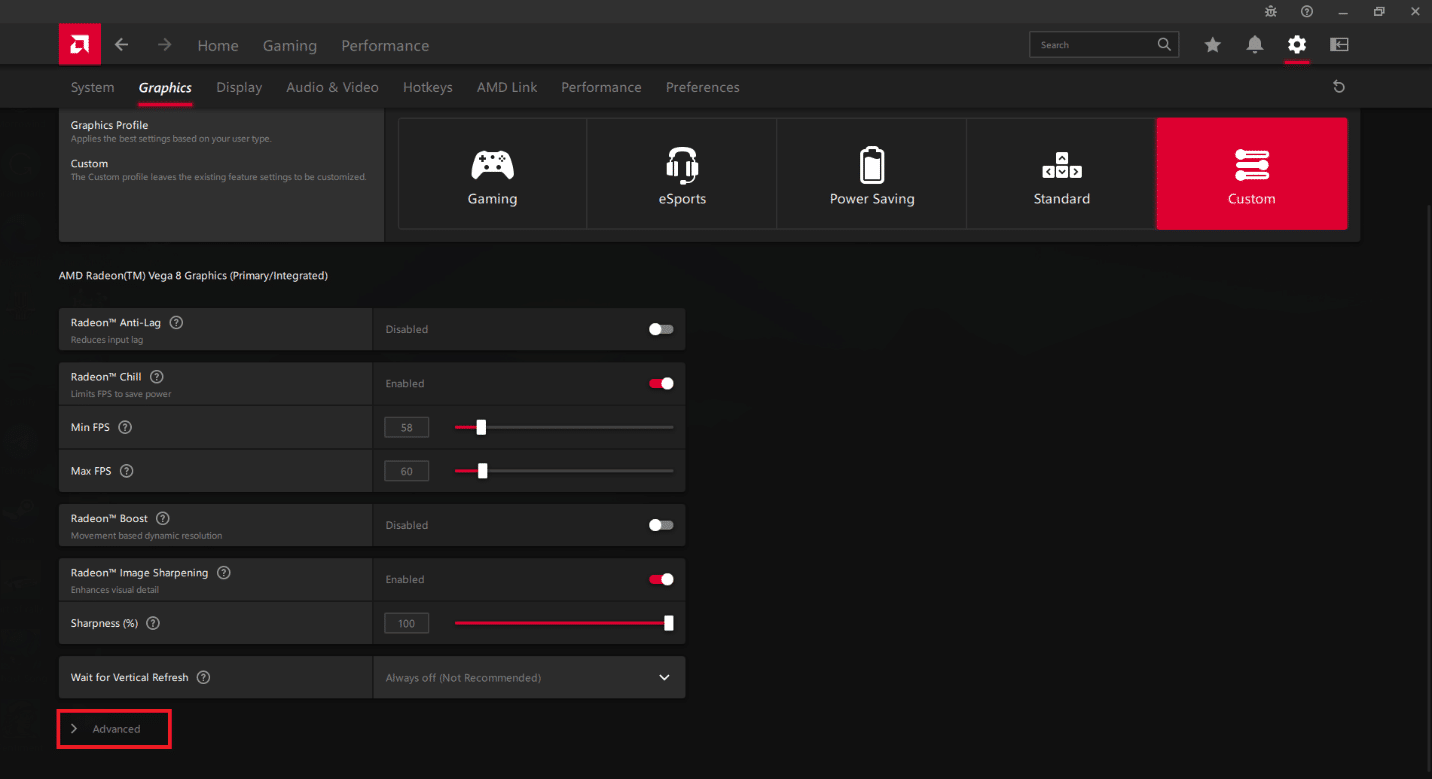This screenshot has width=1432, height=779.
Task: Switch to the Preferences tab
Action: click(703, 87)
